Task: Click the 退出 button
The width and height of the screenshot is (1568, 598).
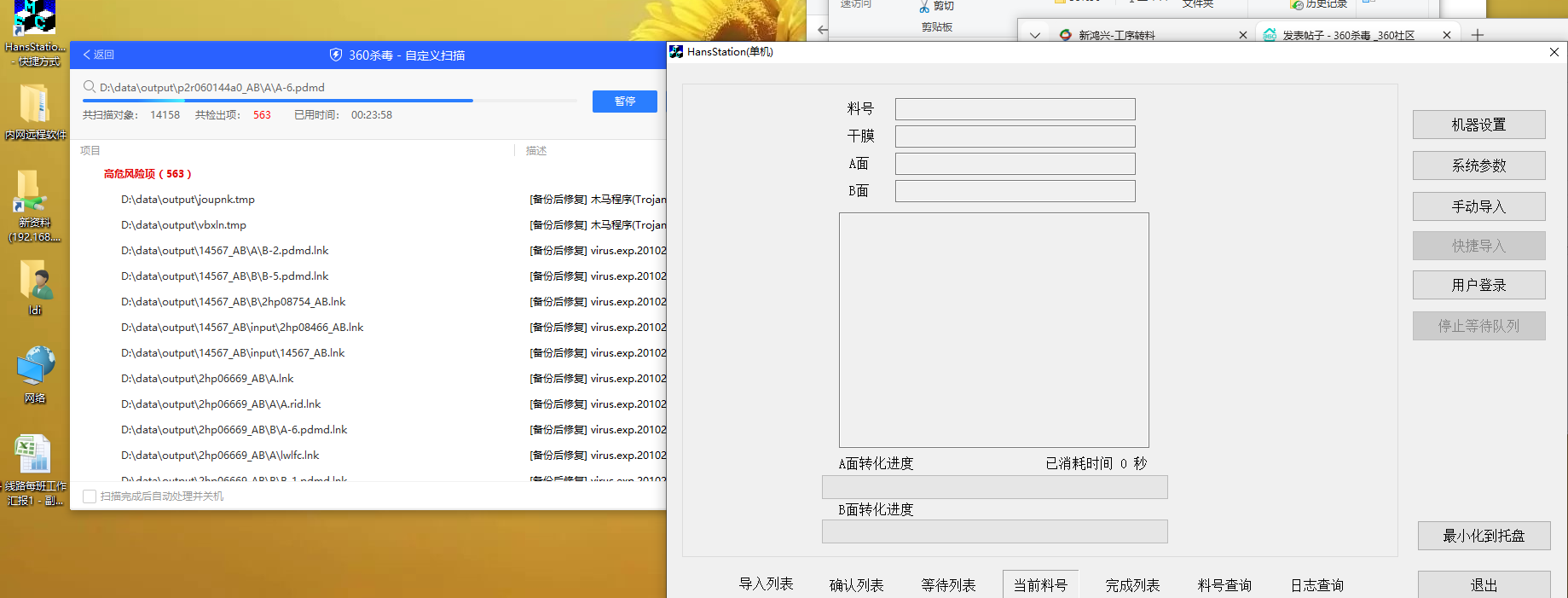Action: click(1484, 584)
